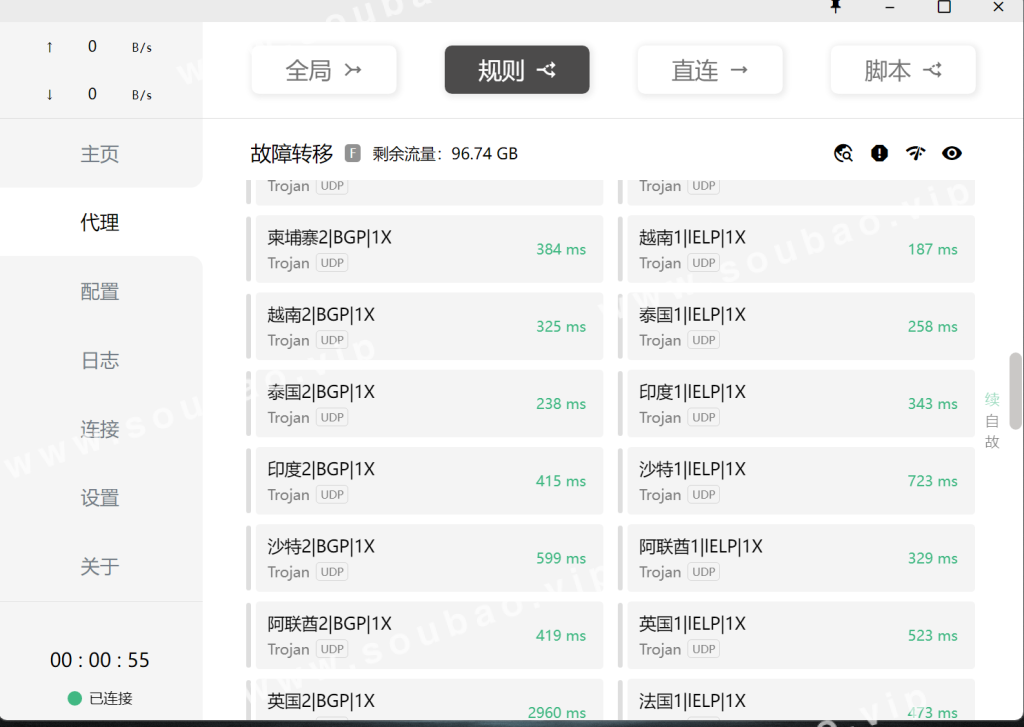Pin the window on top

pos(836,7)
